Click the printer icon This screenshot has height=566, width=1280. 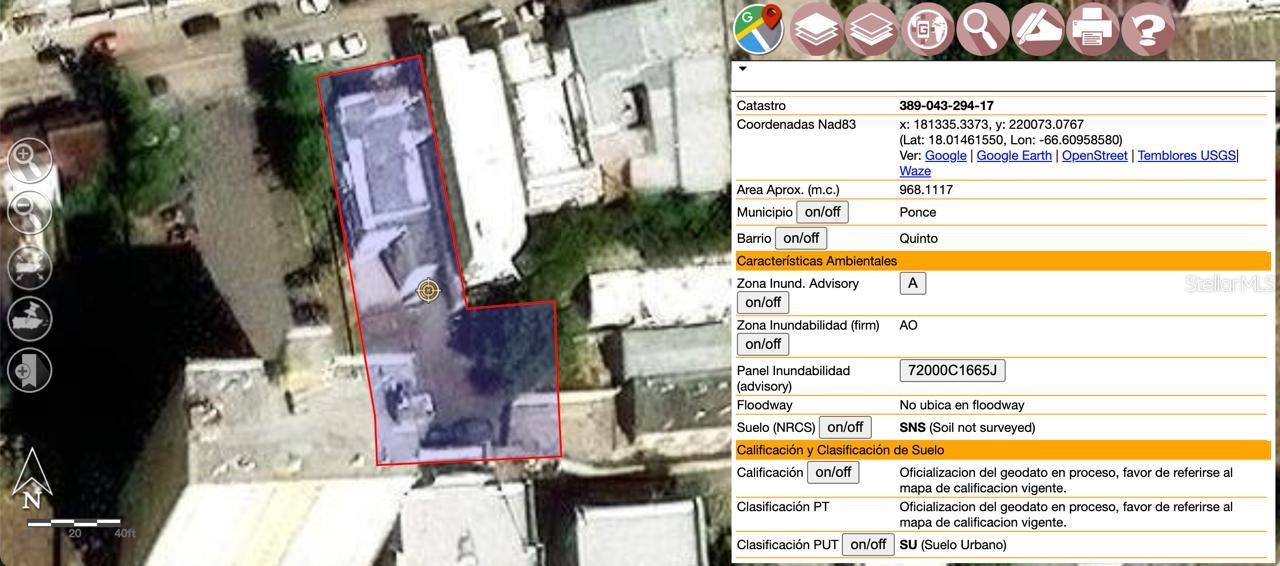[1092, 29]
